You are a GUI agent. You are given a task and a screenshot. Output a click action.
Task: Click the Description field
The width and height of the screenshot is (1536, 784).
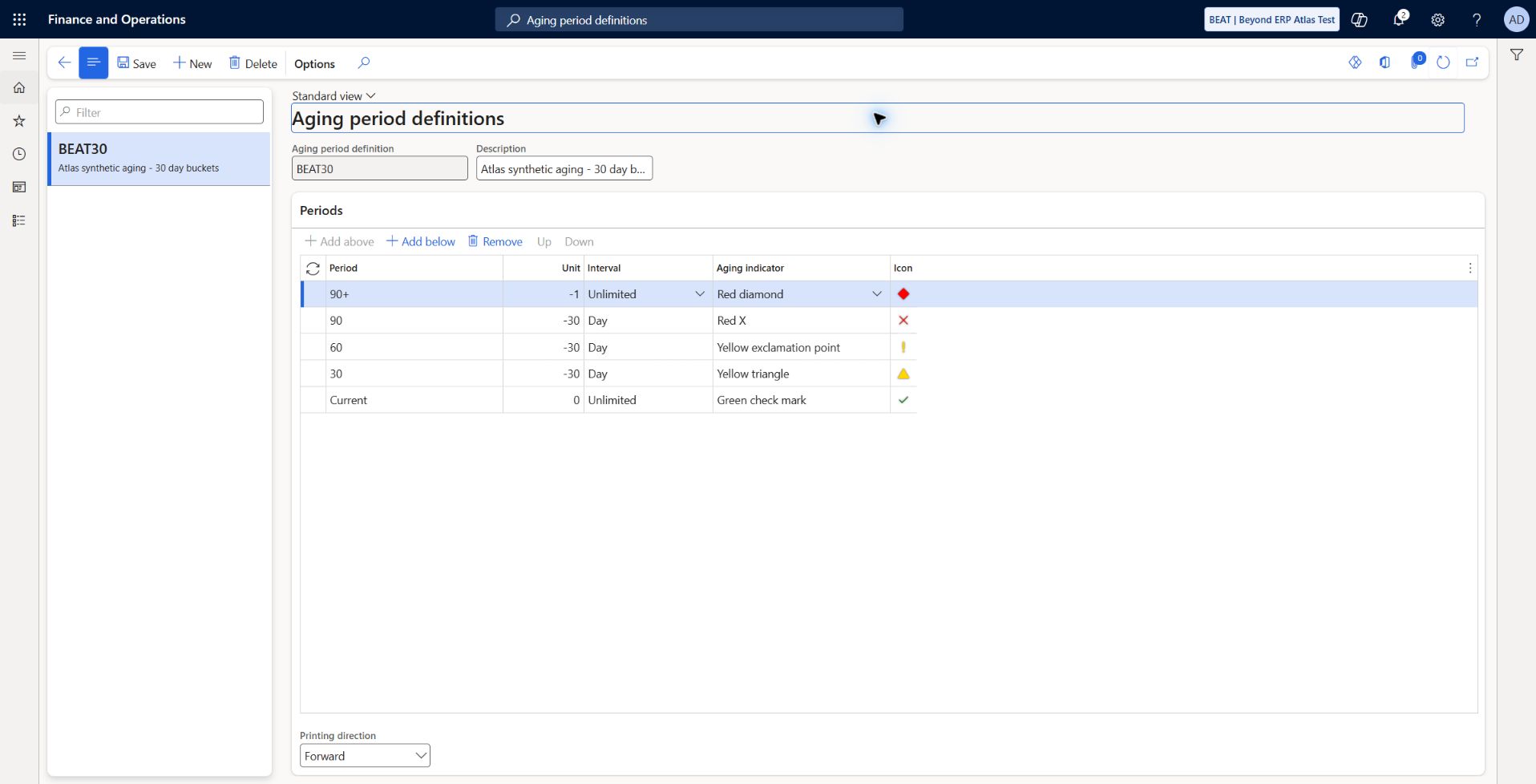pos(564,168)
